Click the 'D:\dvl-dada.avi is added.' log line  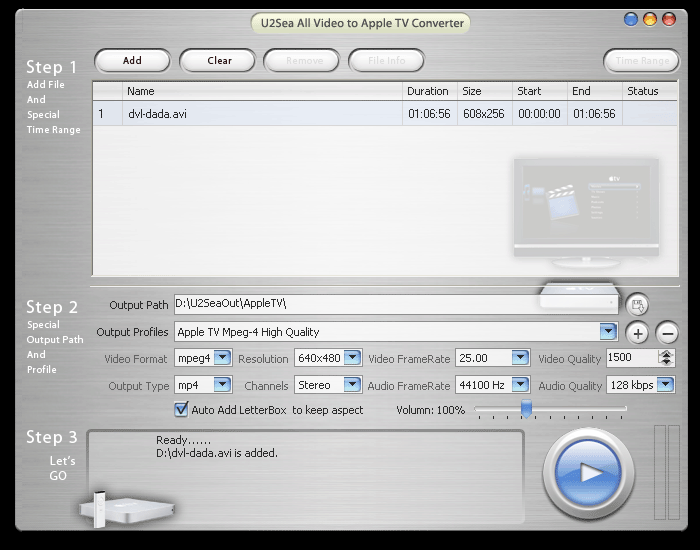pos(217,453)
